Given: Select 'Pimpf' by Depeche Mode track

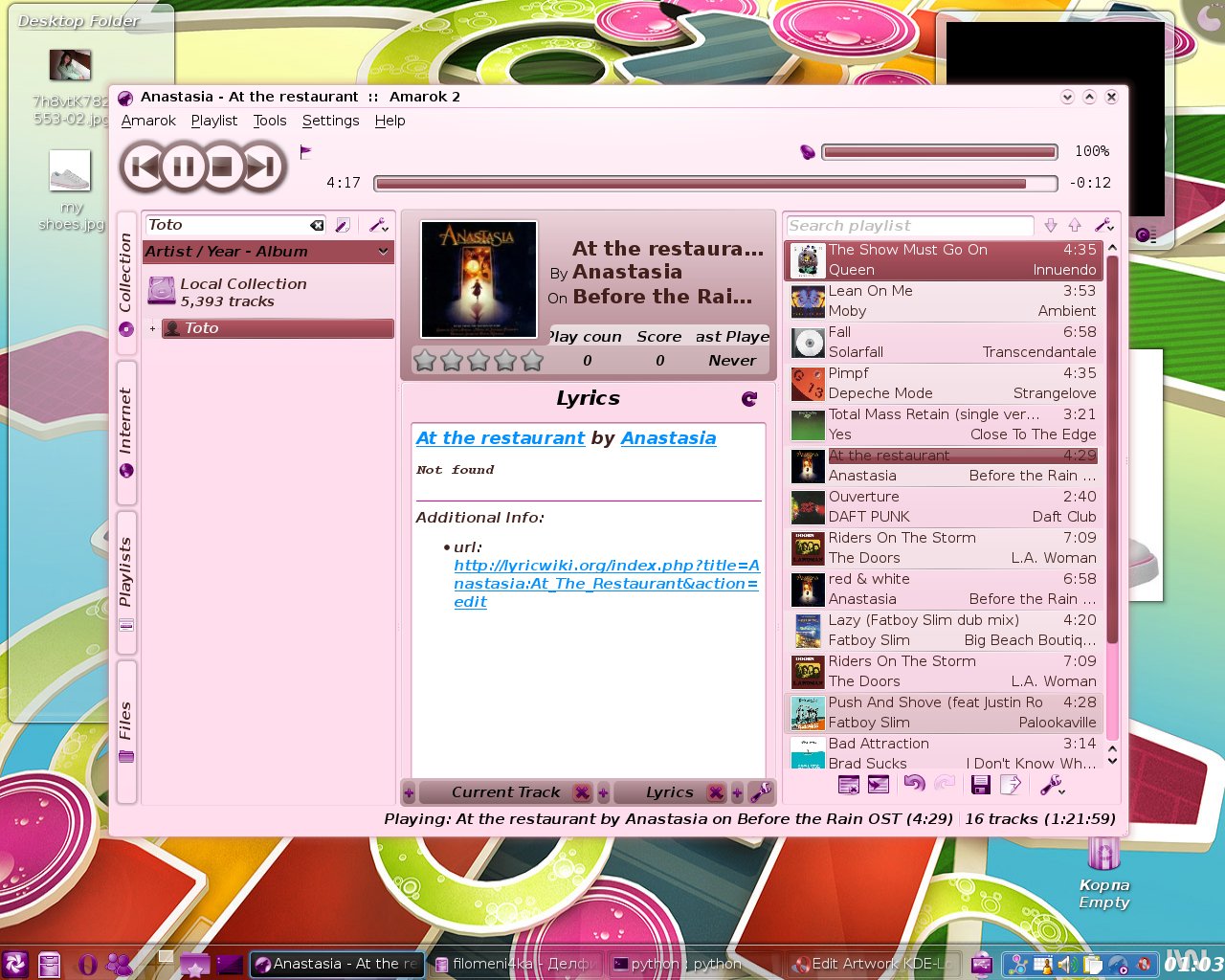Looking at the screenshot, I should pos(944,384).
